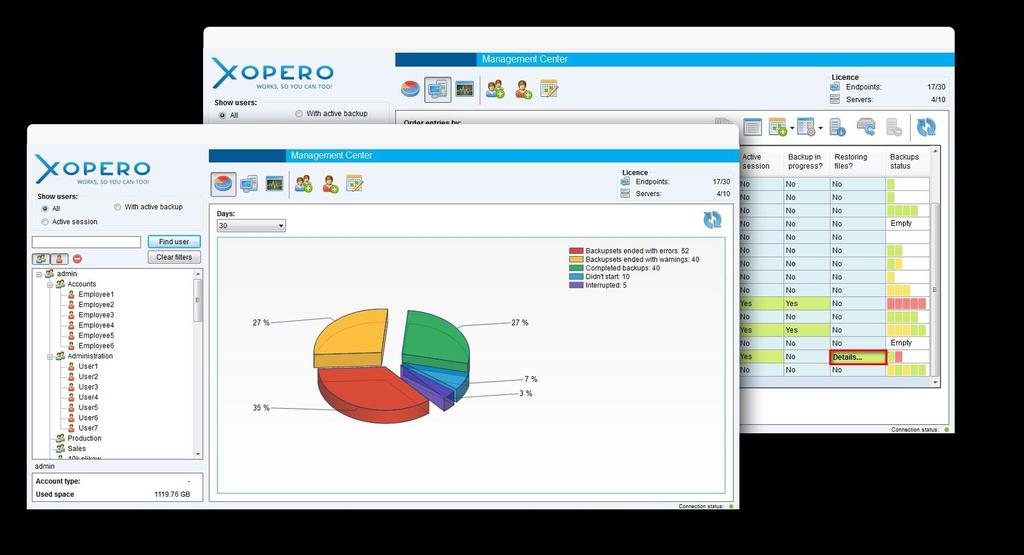Click cloud restore icon in back window
1024x555 pixels.
866,127
